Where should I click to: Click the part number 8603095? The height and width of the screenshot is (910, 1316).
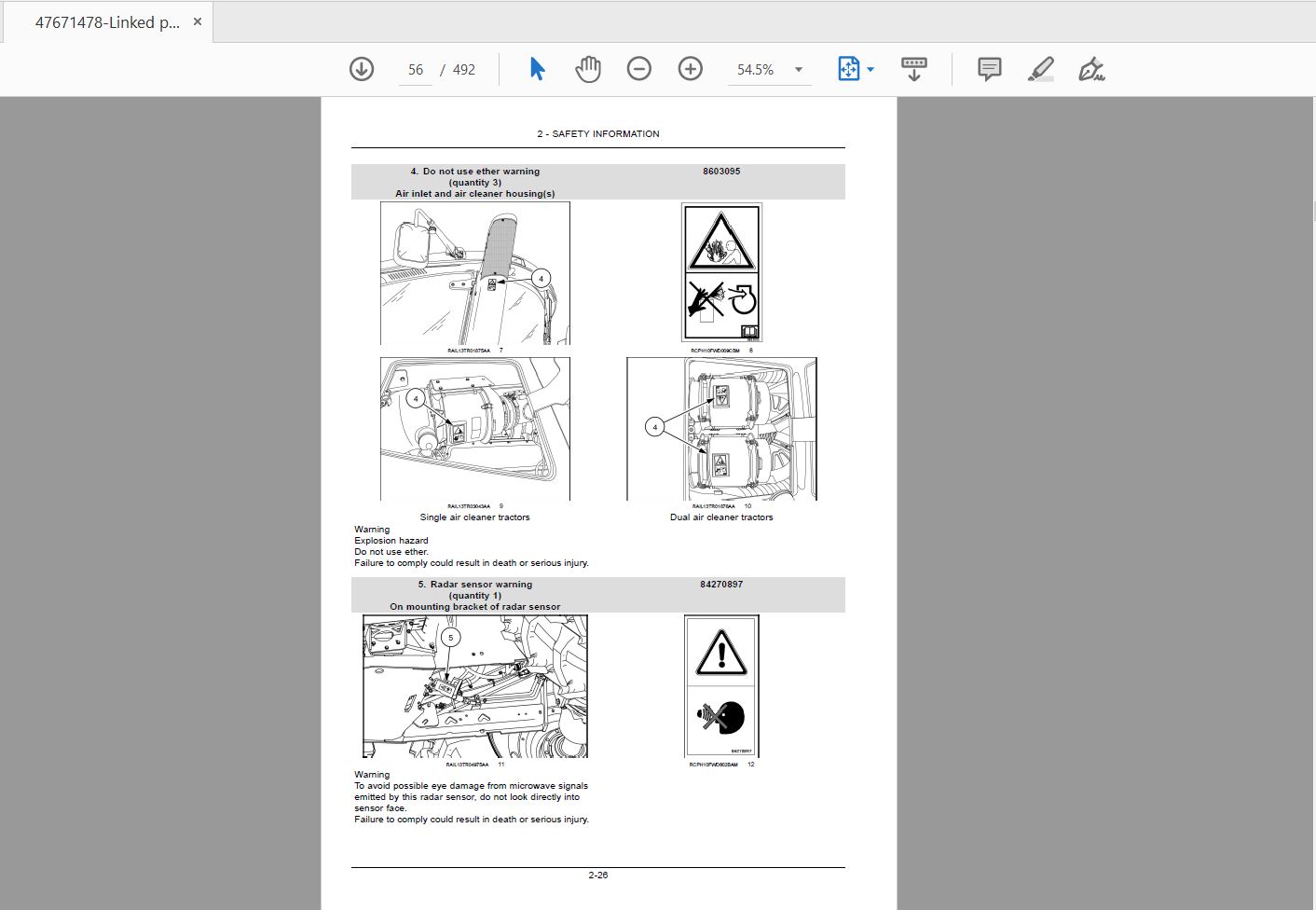(x=721, y=172)
